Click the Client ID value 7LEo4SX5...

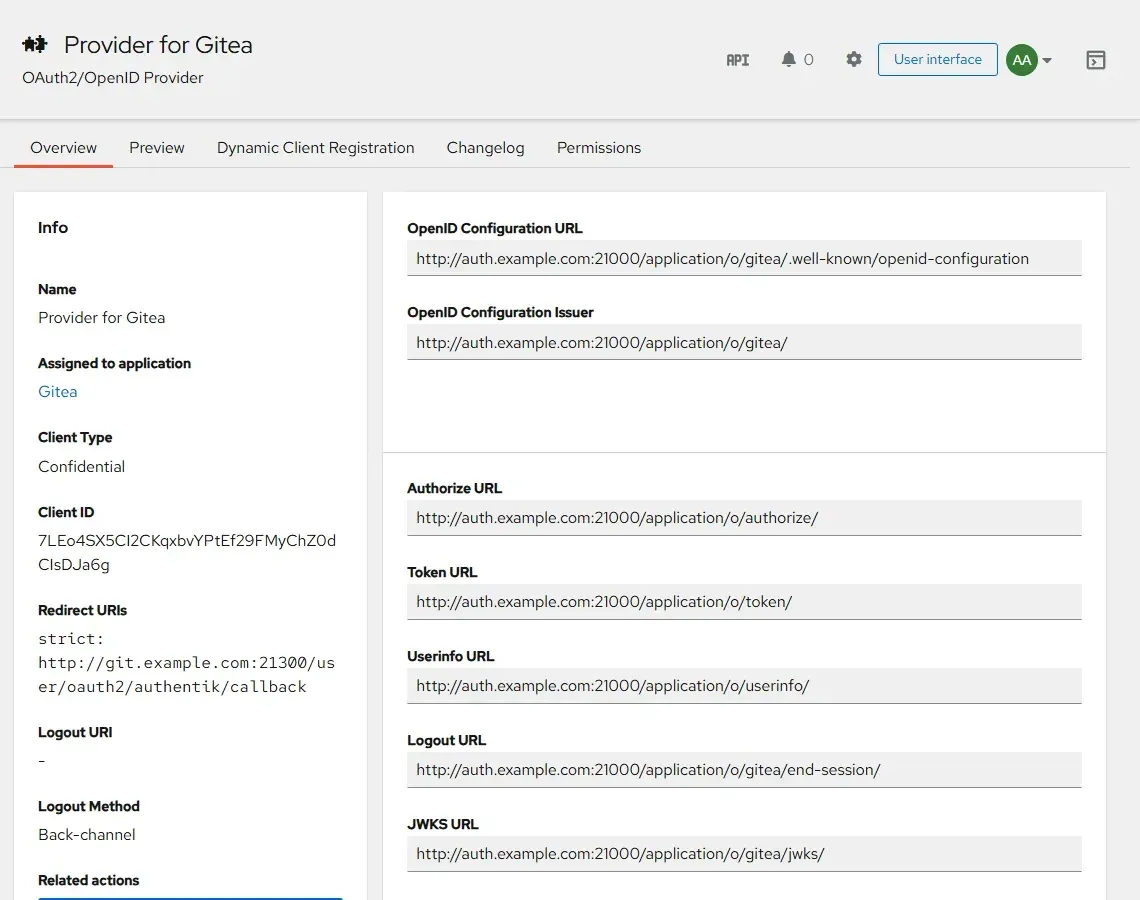[187, 553]
